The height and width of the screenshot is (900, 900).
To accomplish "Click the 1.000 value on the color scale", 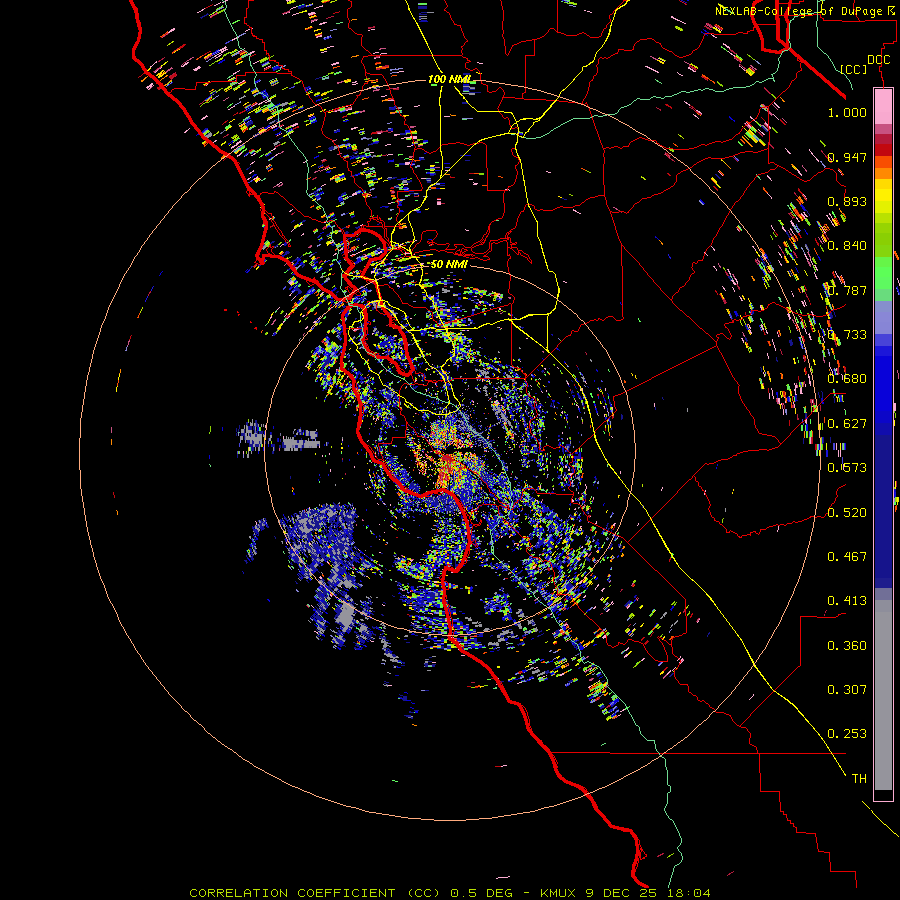I will pyautogui.click(x=847, y=112).
